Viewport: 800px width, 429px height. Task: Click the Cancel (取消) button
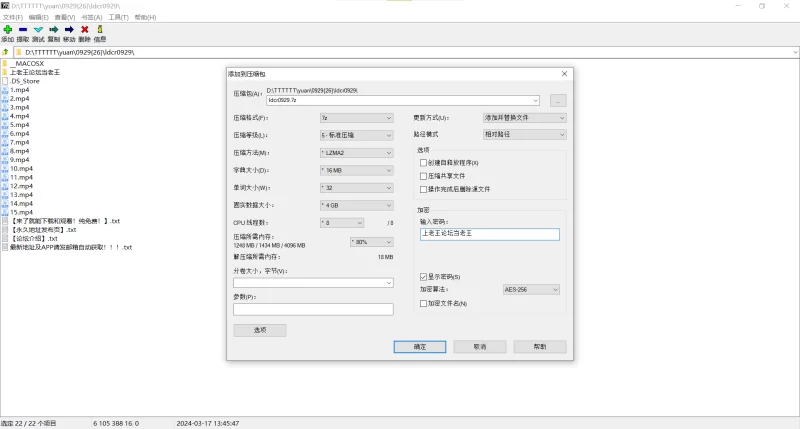point(480,346)
